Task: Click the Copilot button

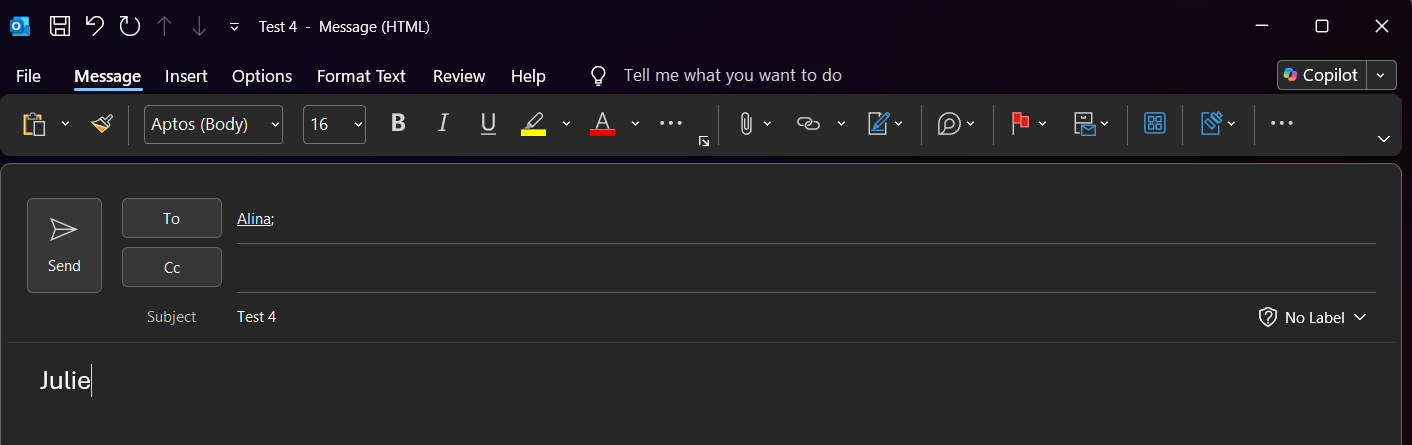Action: (1321, 75)
